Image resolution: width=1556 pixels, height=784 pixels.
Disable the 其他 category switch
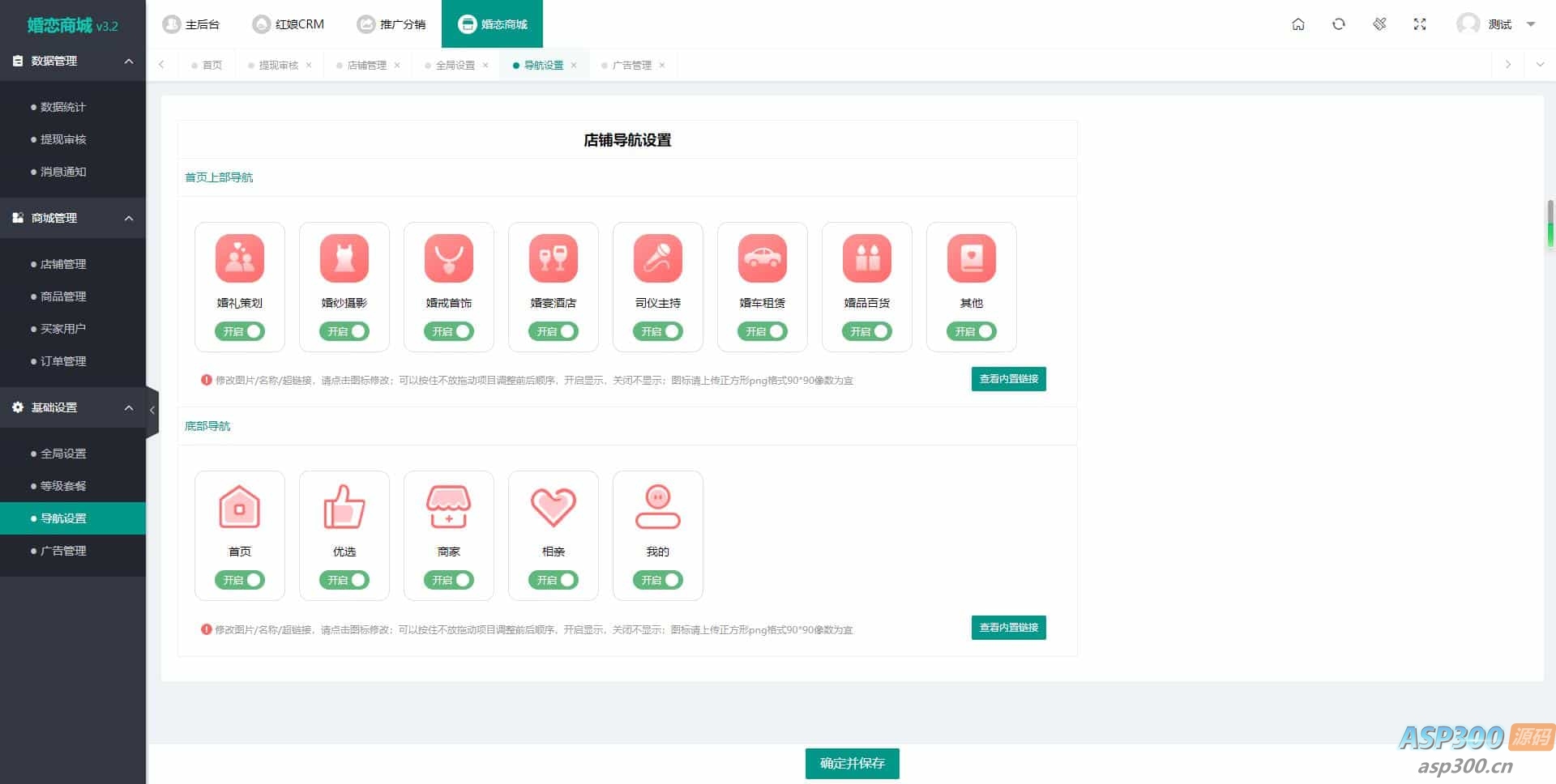[x=971, y=331]
